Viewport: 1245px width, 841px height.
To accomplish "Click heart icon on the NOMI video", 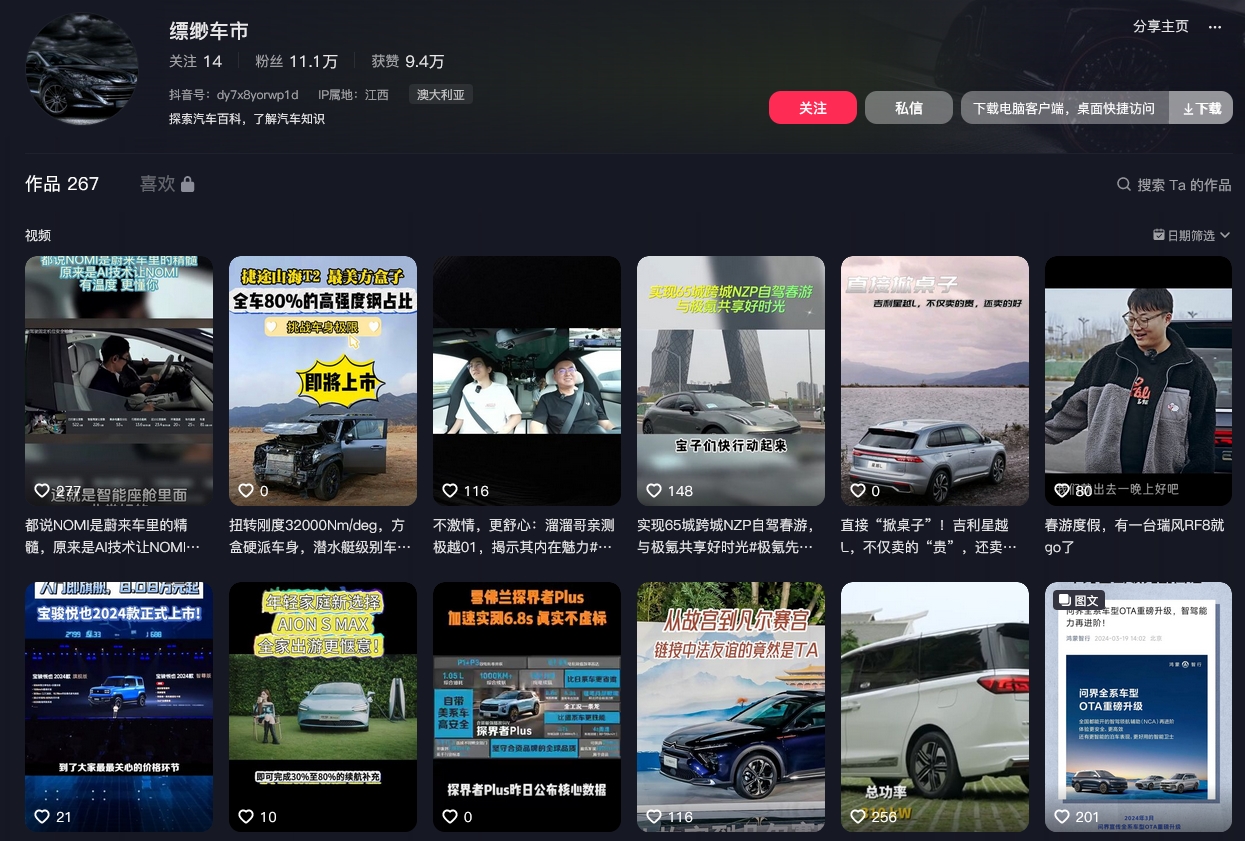I will click(x=42, y=490).
